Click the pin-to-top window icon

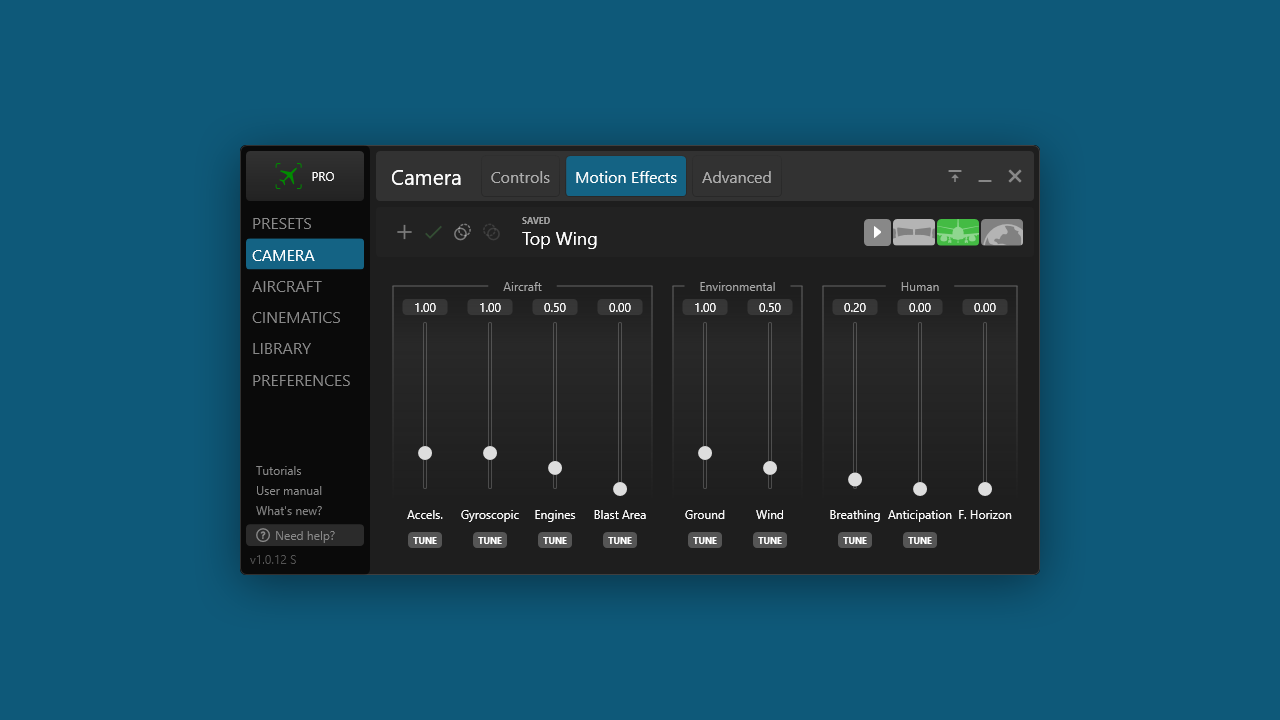[x=955, y=176]
